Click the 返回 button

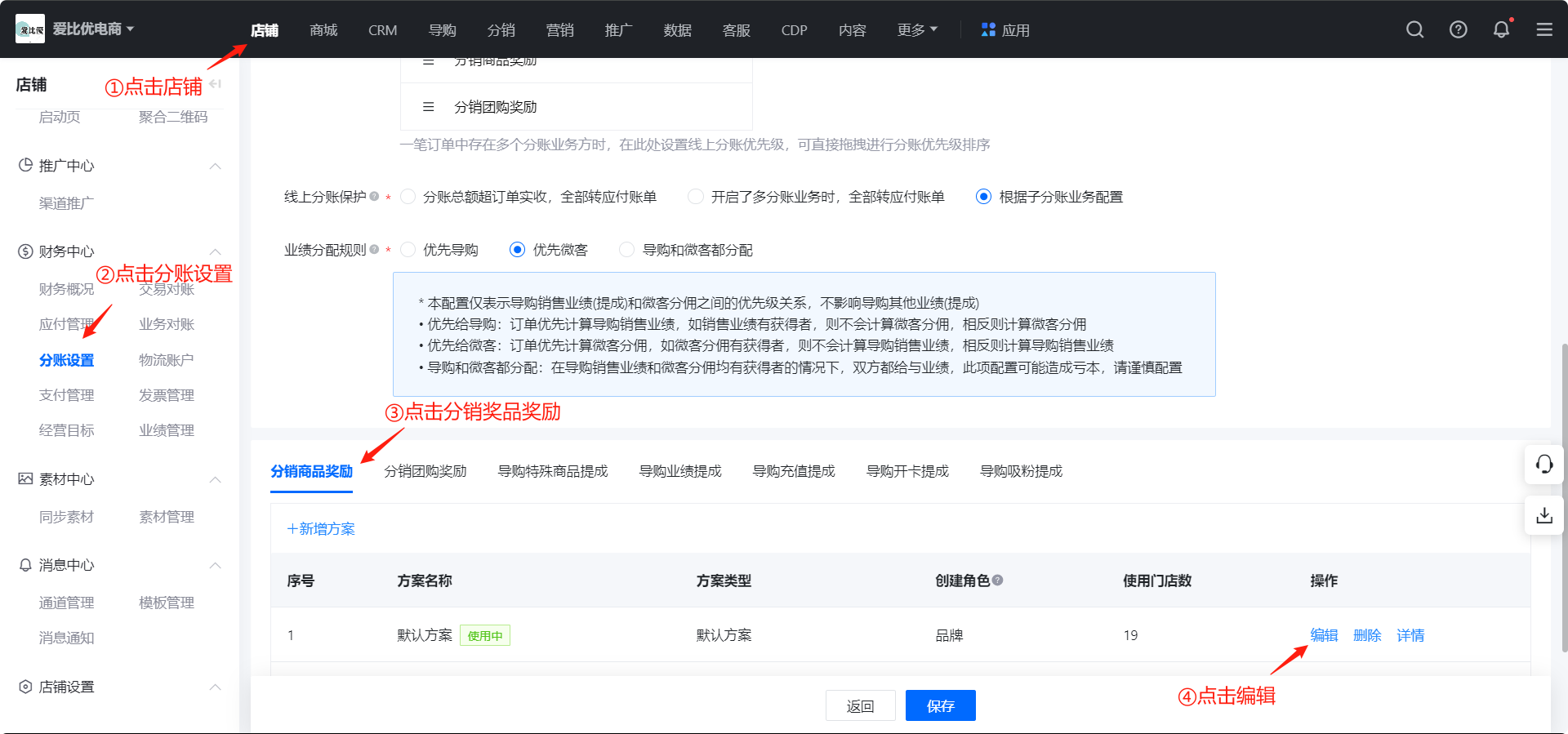861,705
